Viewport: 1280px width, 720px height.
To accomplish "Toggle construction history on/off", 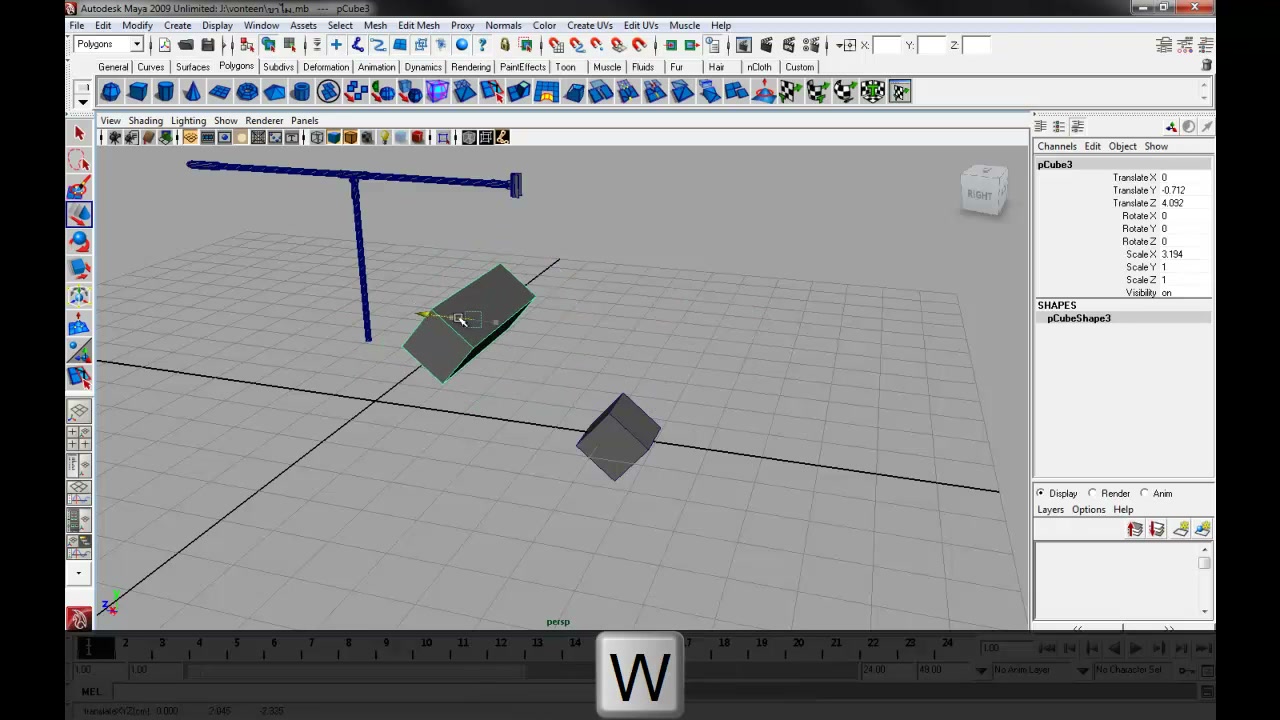I will pyautogui.click(x=712, y=45).
